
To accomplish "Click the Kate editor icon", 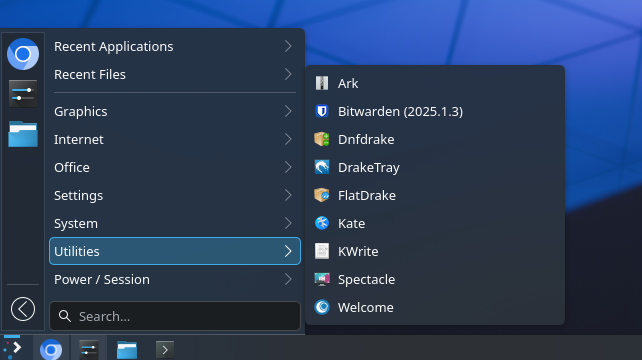I will (322, 223).
